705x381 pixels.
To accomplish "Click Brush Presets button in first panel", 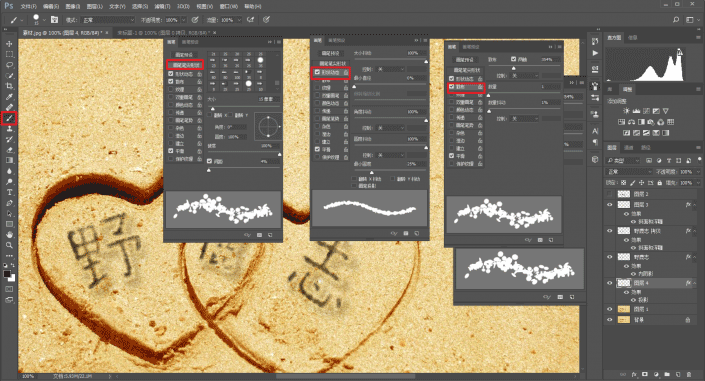I will click(184, 55).
